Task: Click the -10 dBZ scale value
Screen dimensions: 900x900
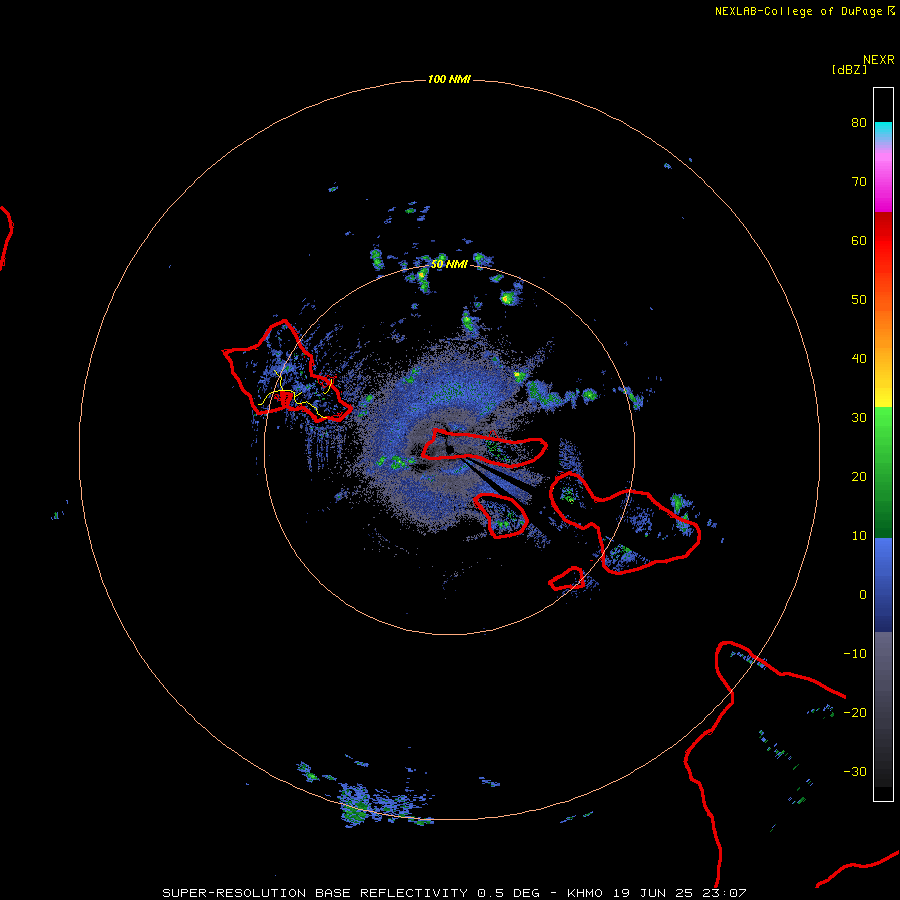Action: point(855,654)
